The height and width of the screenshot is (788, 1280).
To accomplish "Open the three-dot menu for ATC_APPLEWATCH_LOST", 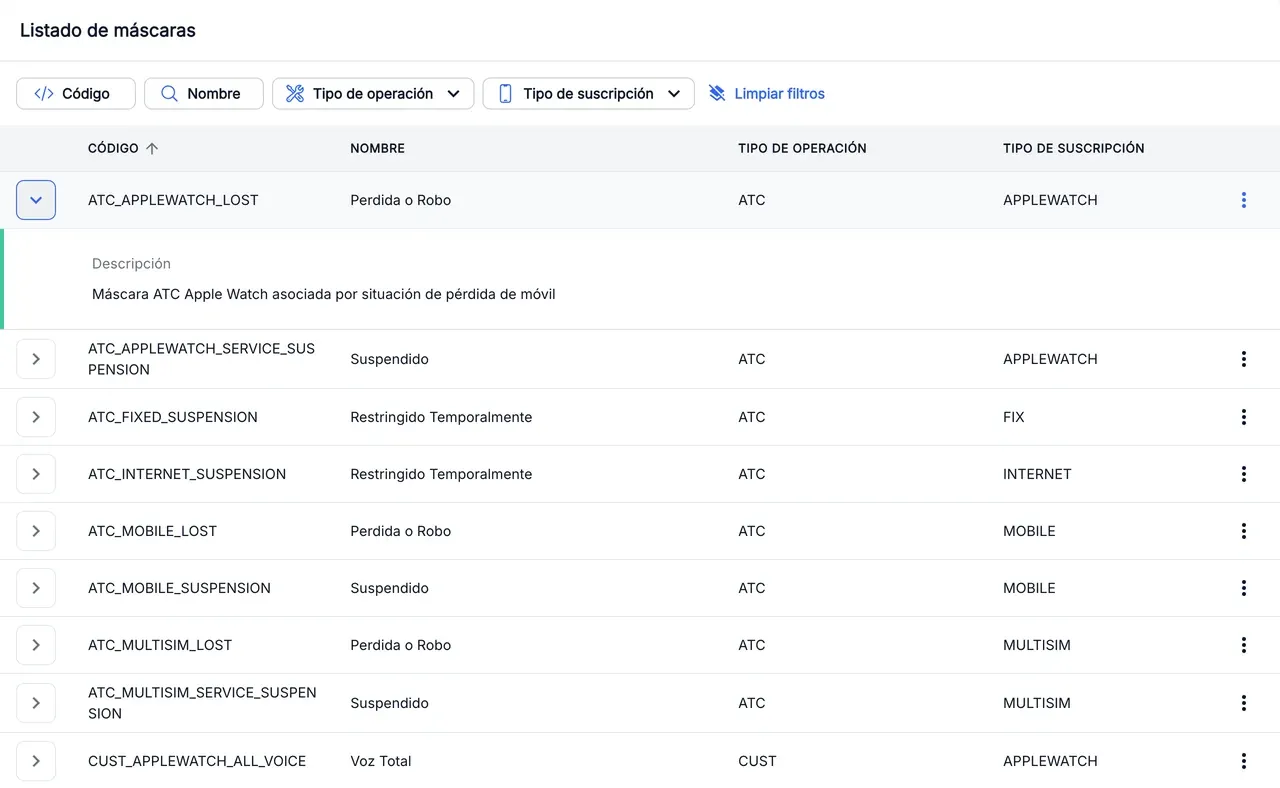I will [1243, 200].
